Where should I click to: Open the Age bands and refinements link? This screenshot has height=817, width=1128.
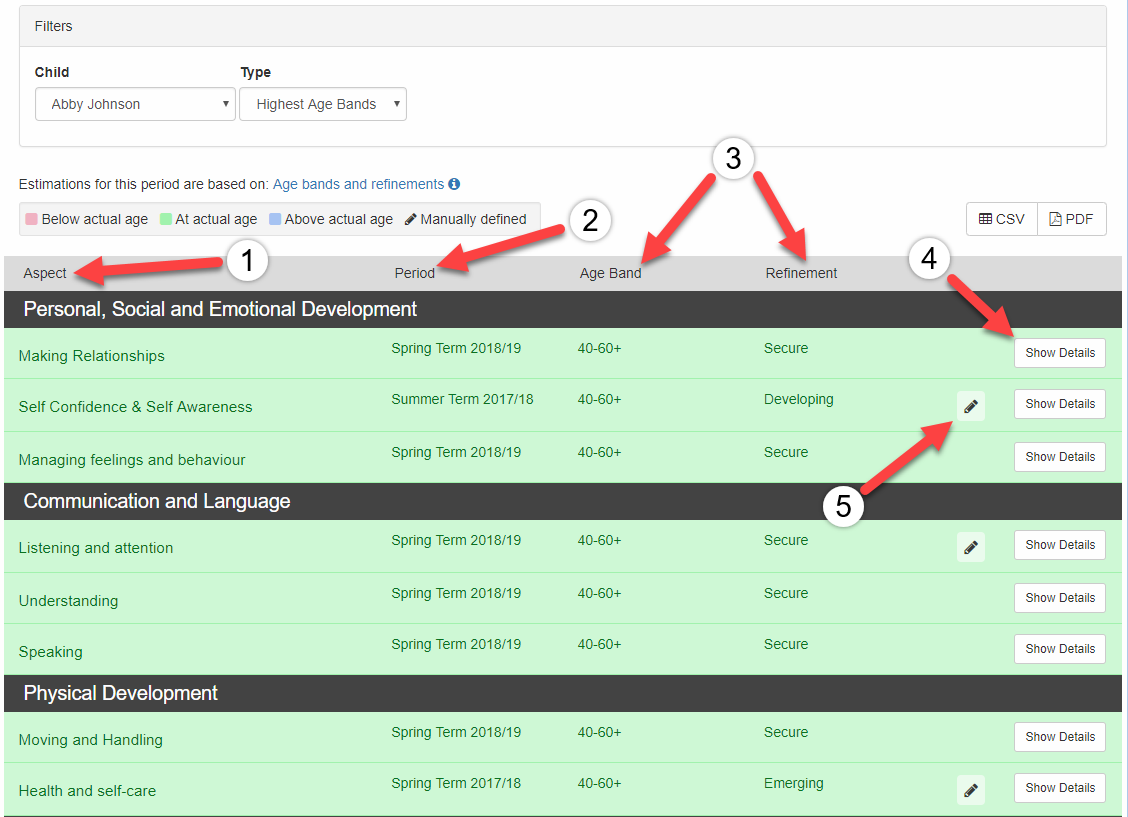[x=358, y=184]
